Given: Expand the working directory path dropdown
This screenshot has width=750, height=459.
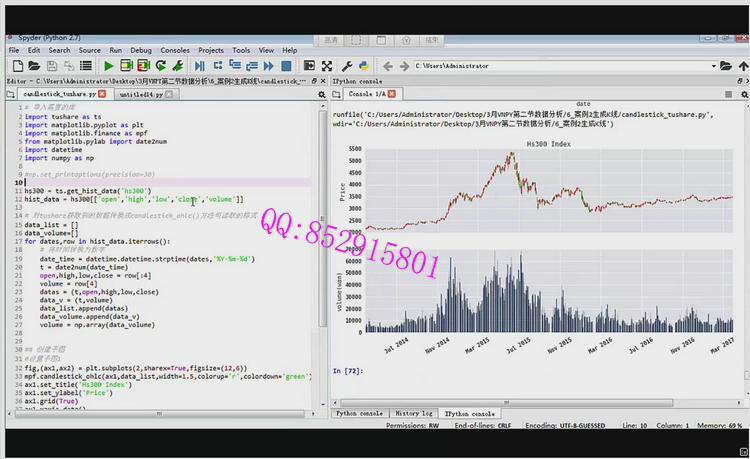Looking at the screenshot, I should (712, 66).
